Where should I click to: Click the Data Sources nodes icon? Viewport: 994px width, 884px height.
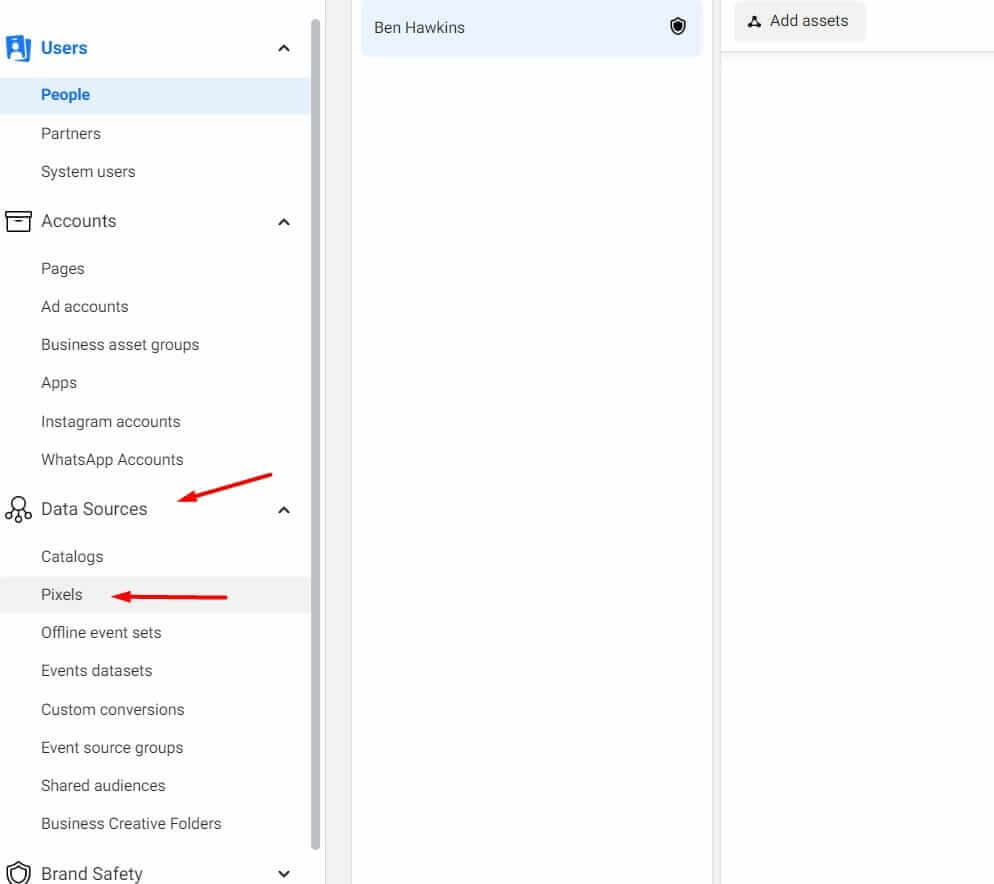point(18,509)
